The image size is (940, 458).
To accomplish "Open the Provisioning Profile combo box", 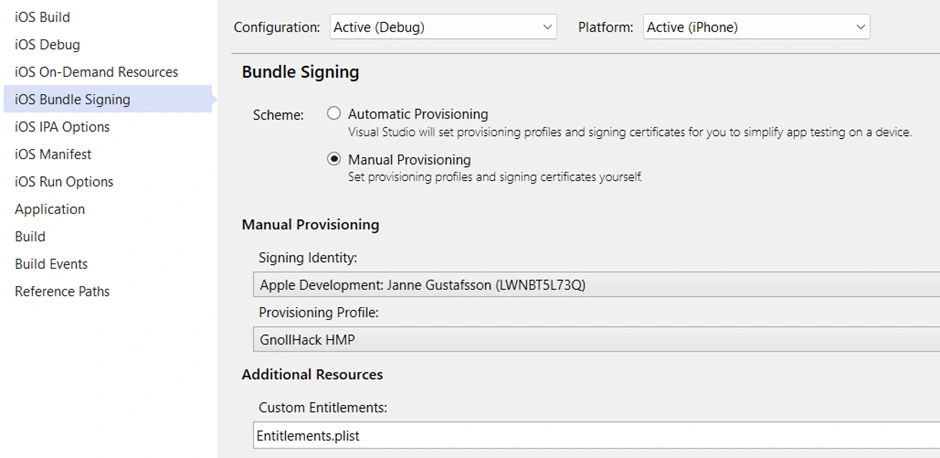I will [x=596, y=340].
